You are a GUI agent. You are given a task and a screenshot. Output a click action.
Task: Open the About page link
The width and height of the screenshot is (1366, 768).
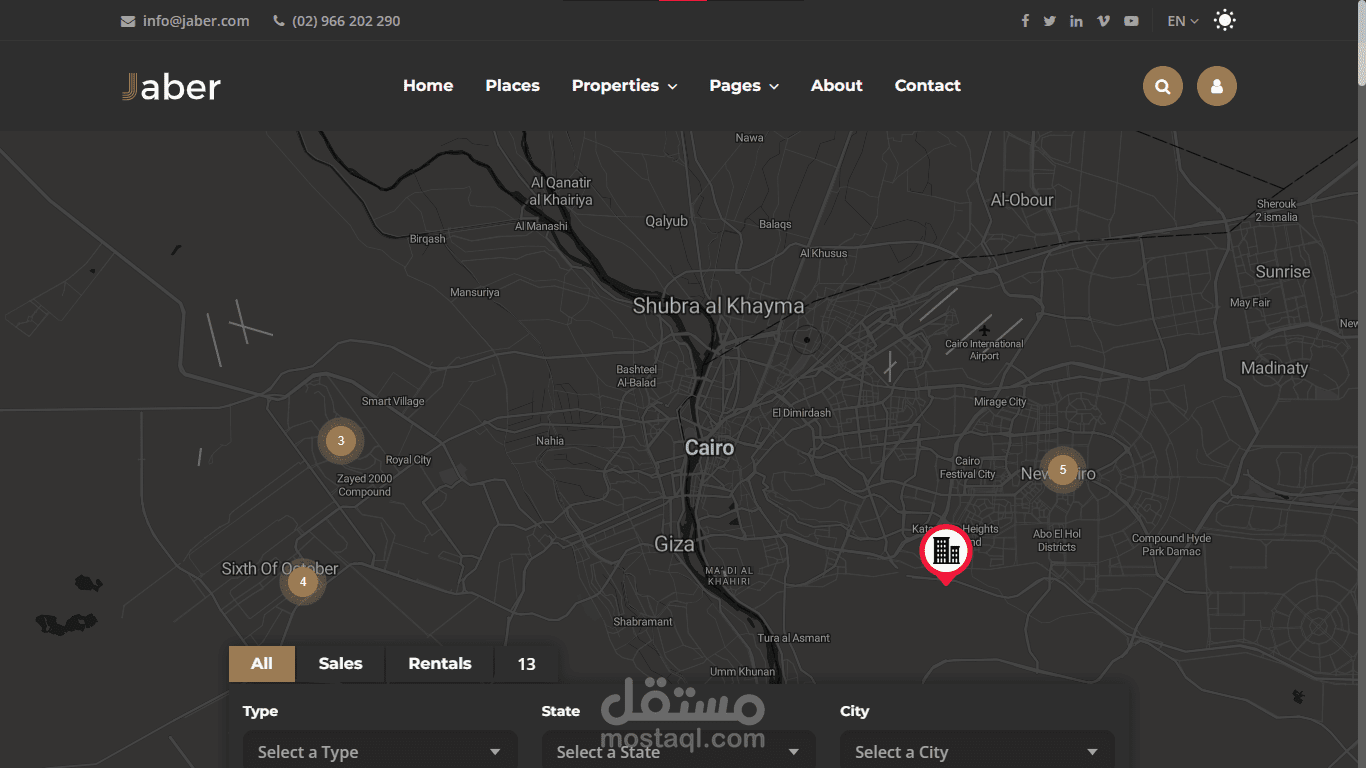coord(837,86)
